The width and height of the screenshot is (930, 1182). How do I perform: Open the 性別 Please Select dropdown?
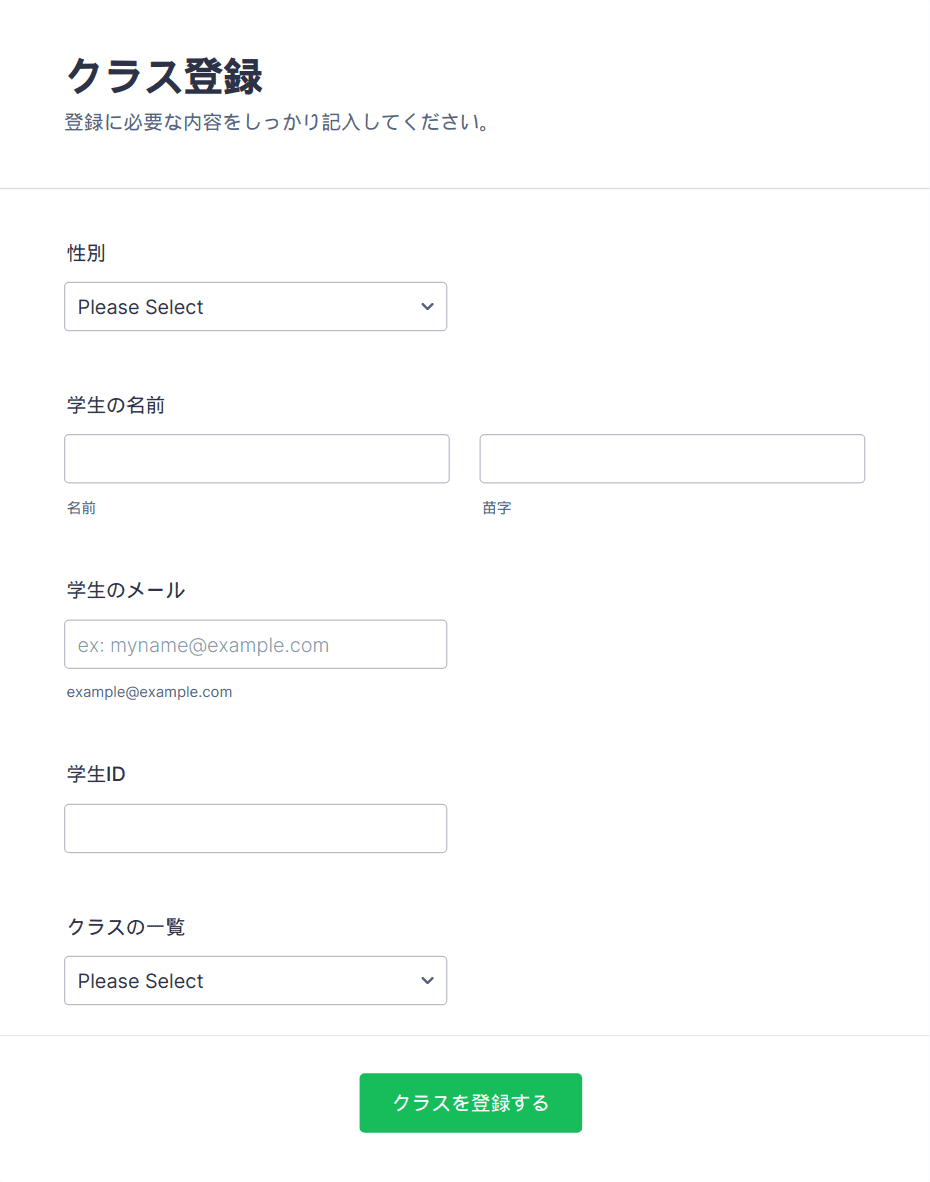point(255,307)
